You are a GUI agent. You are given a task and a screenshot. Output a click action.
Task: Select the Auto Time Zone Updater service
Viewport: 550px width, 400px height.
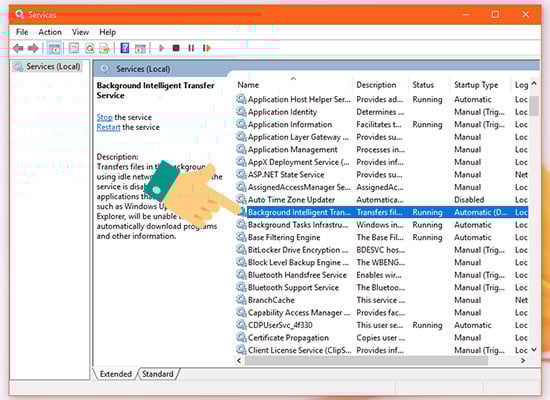point(382,200)
